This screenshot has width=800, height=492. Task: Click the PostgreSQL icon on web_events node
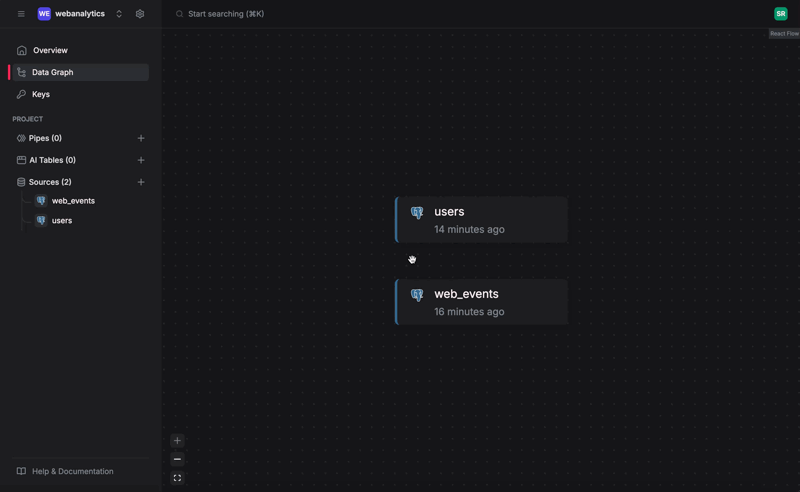(417, 294)
